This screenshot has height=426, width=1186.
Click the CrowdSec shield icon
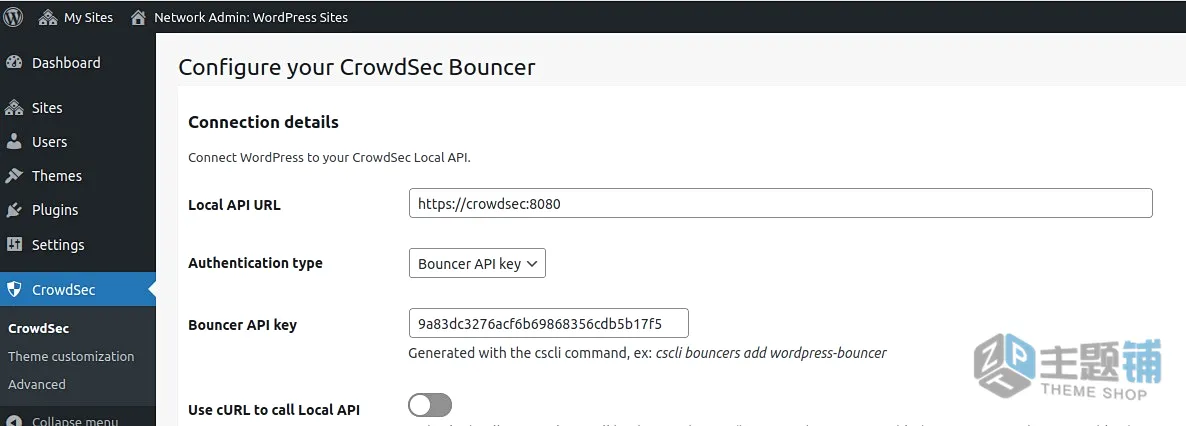pos(14,289)
